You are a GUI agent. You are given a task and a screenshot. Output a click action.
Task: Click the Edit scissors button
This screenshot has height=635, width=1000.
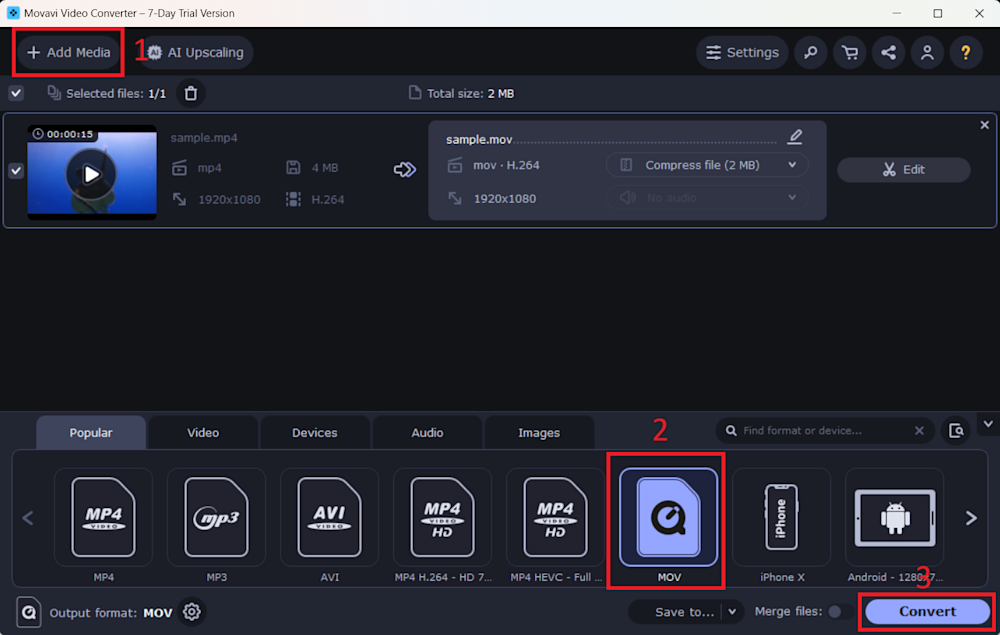[904, 170]
